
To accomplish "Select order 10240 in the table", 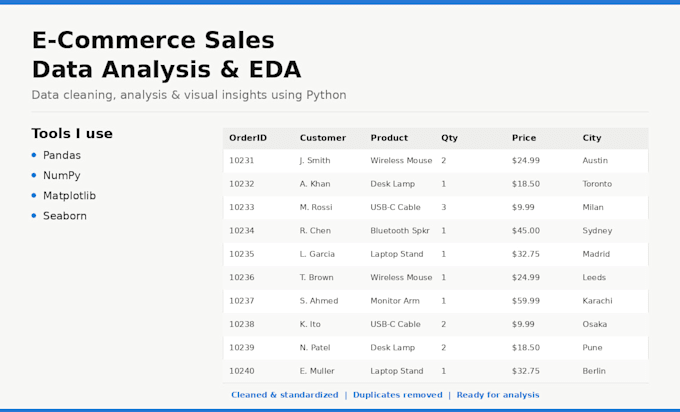I will pyautogui.click(x=242, y=371).
